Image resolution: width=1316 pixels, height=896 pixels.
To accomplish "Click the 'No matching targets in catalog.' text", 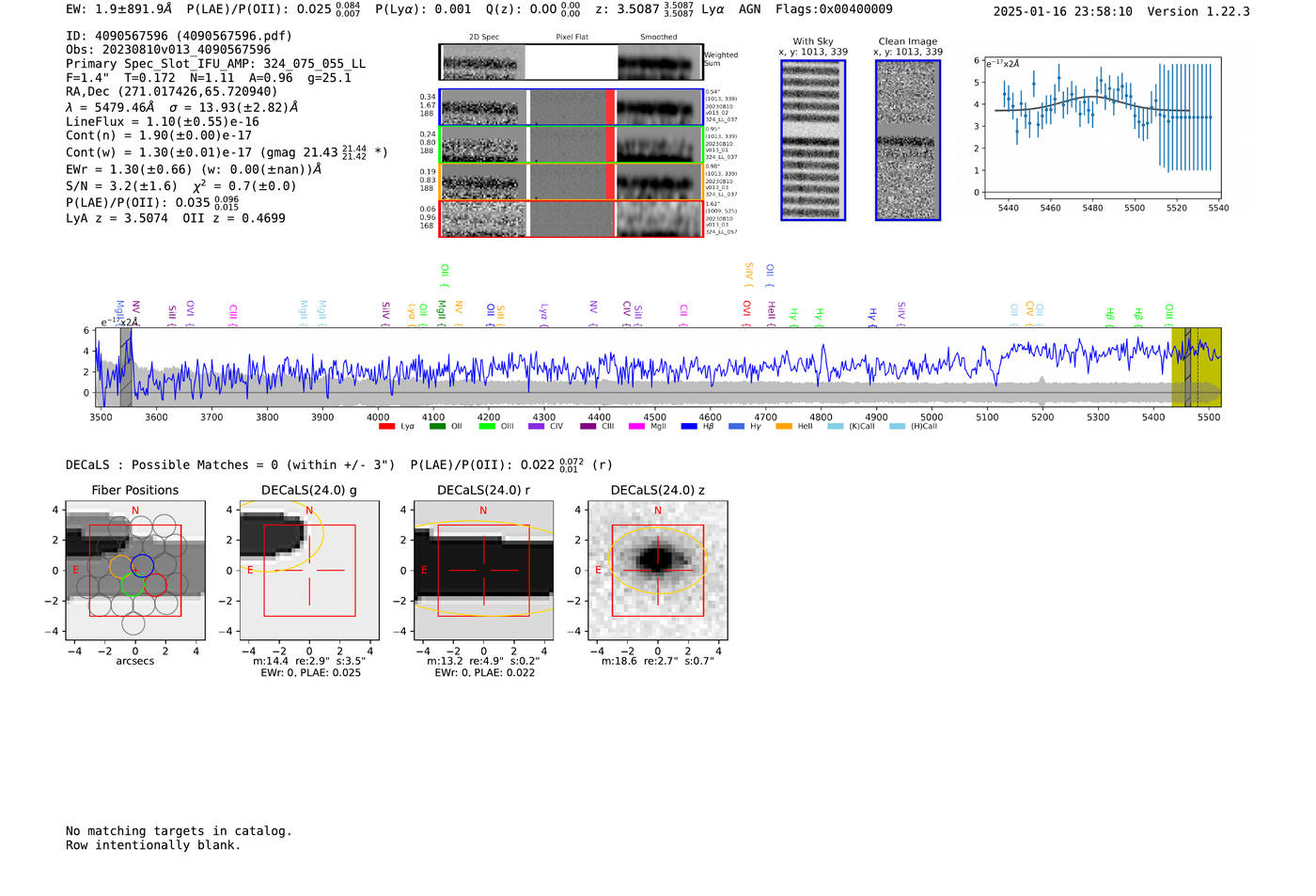I will [x=179, y=831].
